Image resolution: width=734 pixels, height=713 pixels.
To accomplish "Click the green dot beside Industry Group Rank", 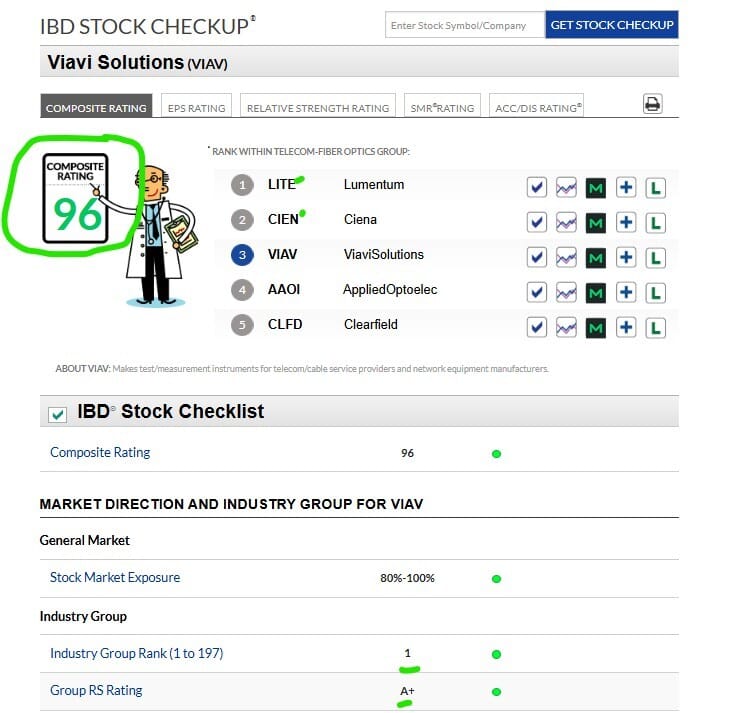I will 496,654.
